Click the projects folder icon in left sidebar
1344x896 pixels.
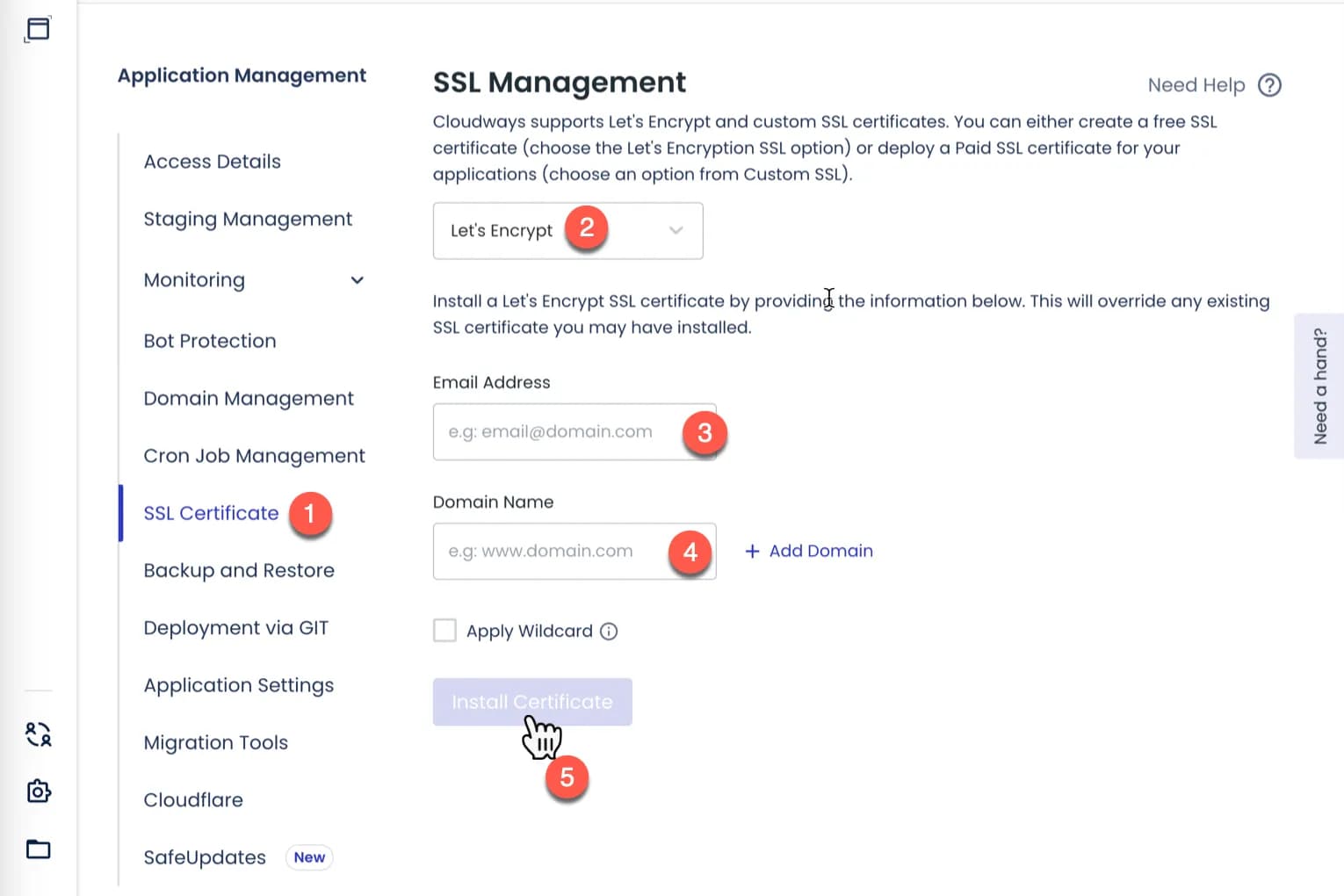[x=37, y=849]
